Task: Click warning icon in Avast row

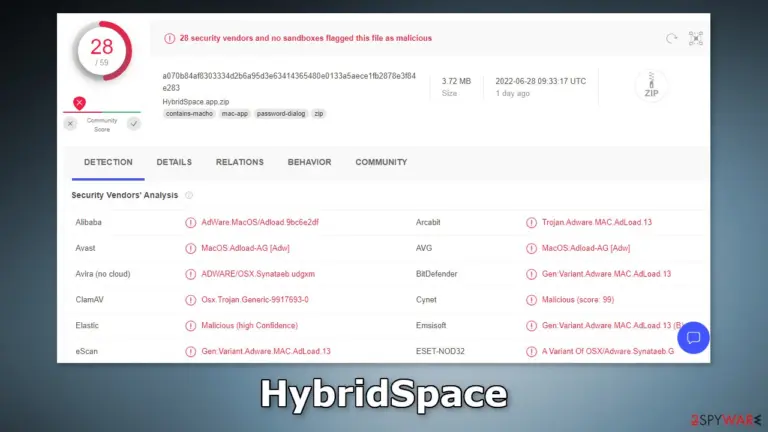Action: click(x=191, y=248)
